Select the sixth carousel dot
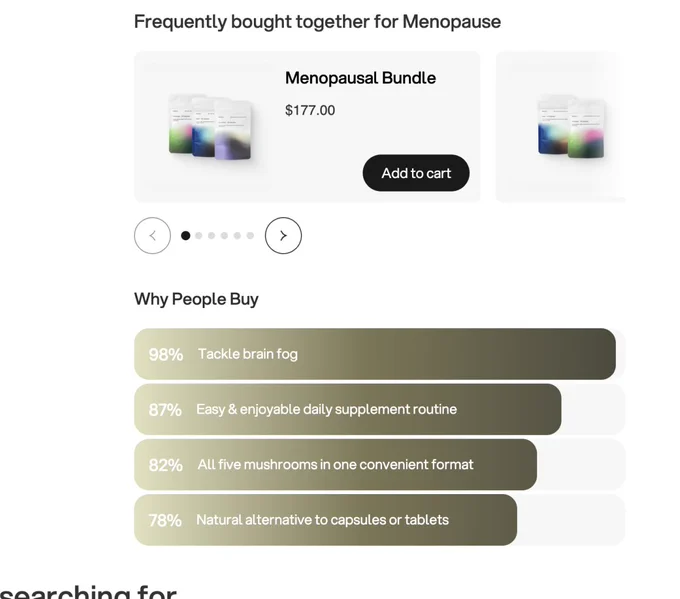This screenshot has height=599, width=680. (x=250, y=236)
